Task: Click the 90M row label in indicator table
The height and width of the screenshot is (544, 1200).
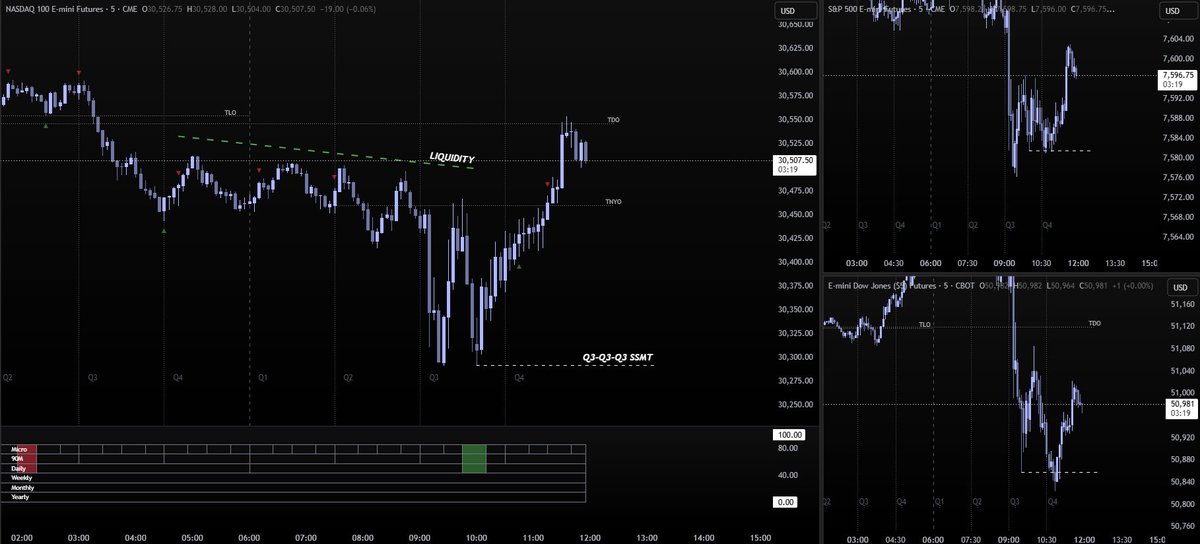Action: coord(18,459)
